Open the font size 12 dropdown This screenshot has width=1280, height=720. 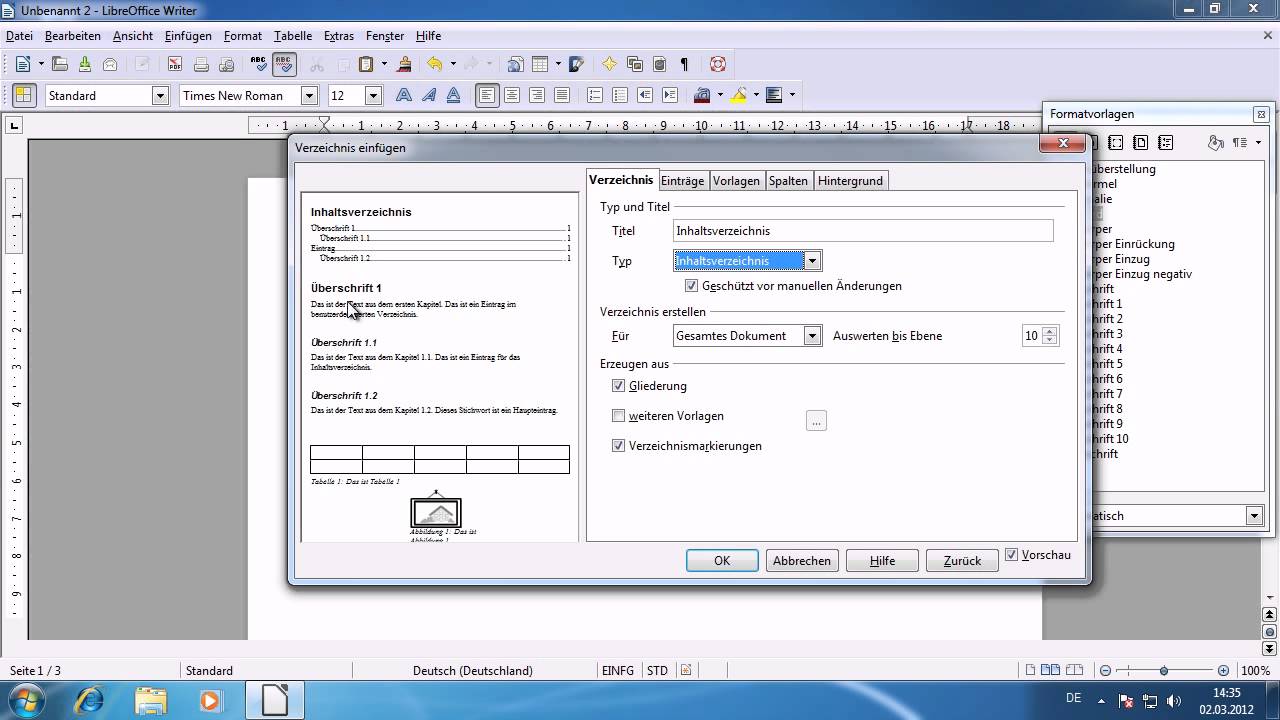pyautogui.click(x=373, y=95)
